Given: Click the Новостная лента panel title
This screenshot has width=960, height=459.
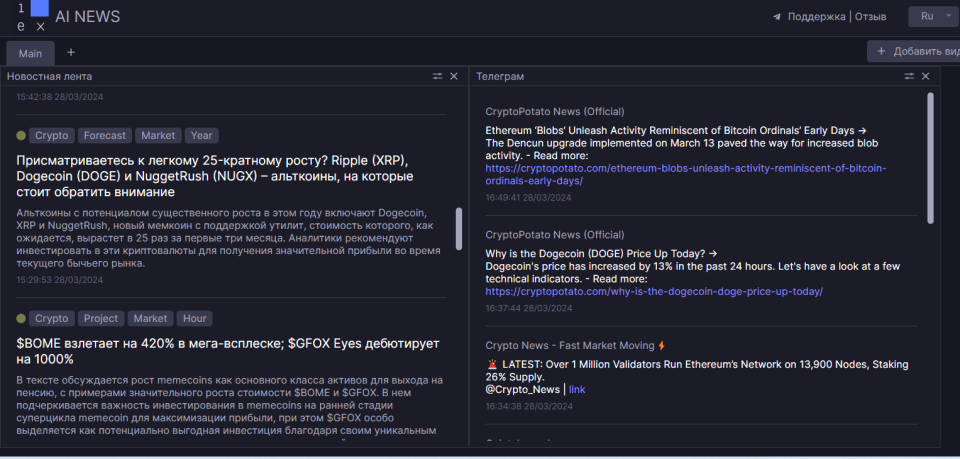Looking at the screenshot, I should [50, 76].
